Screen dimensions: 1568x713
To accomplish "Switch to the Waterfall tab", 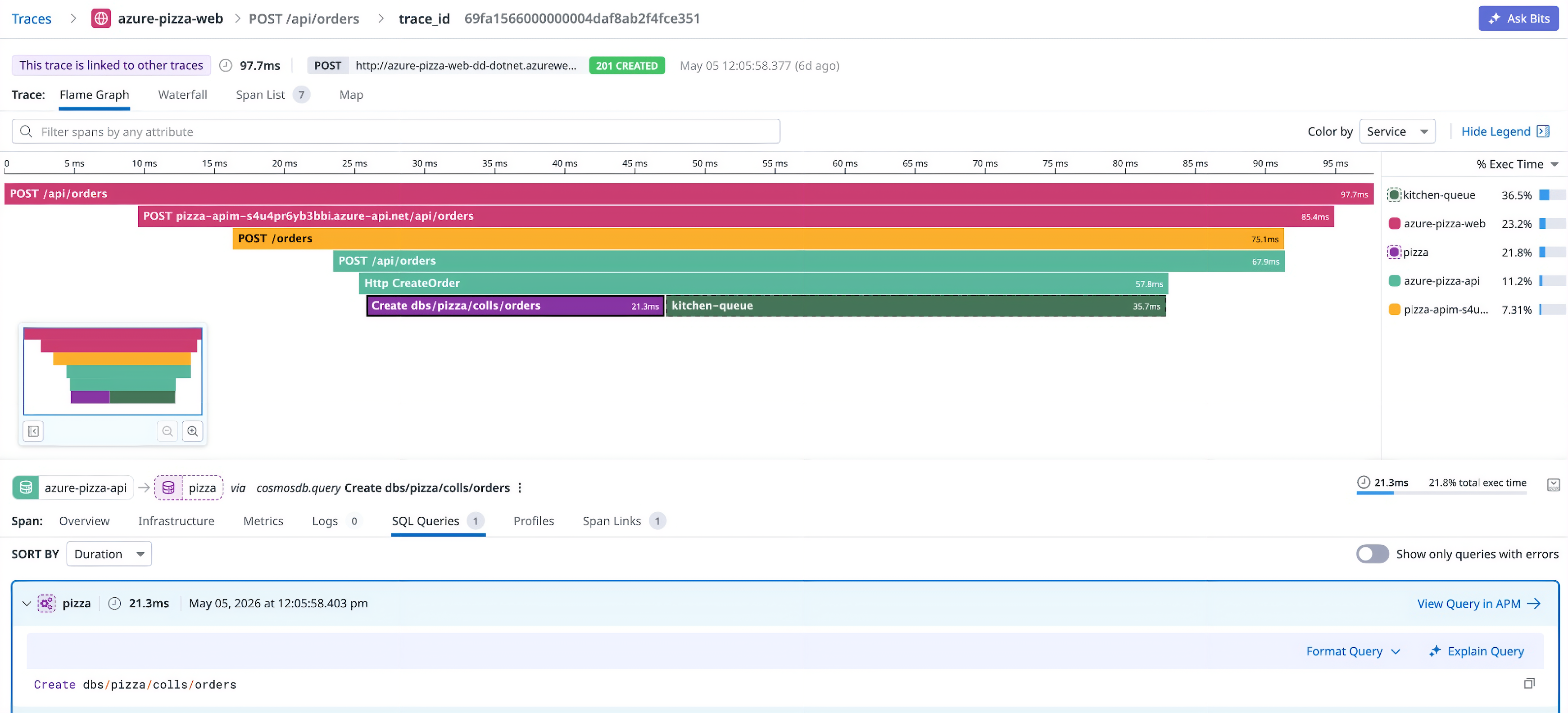I will pos(183,94).
